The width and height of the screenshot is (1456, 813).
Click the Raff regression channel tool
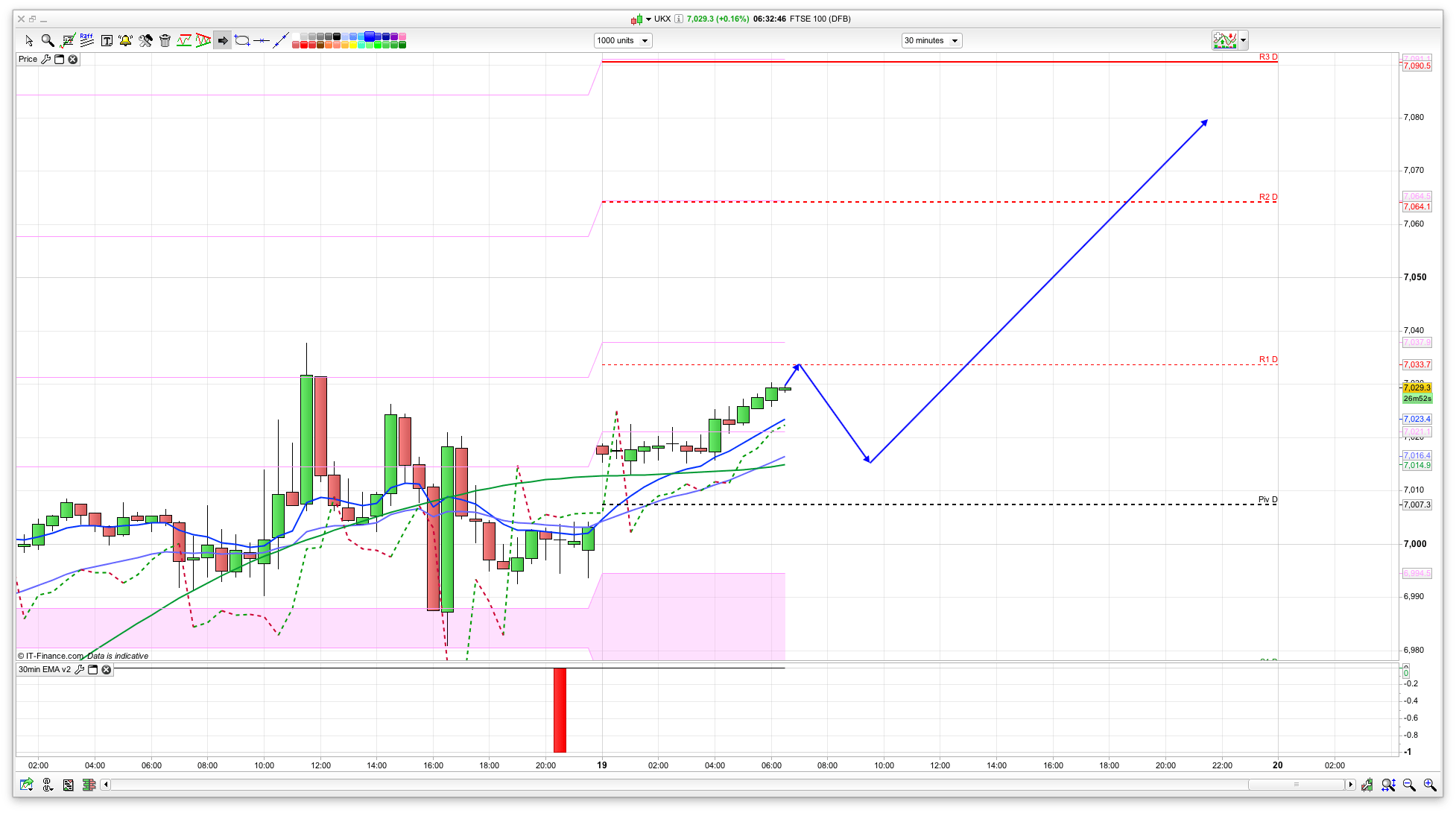(x=86, y=40)
